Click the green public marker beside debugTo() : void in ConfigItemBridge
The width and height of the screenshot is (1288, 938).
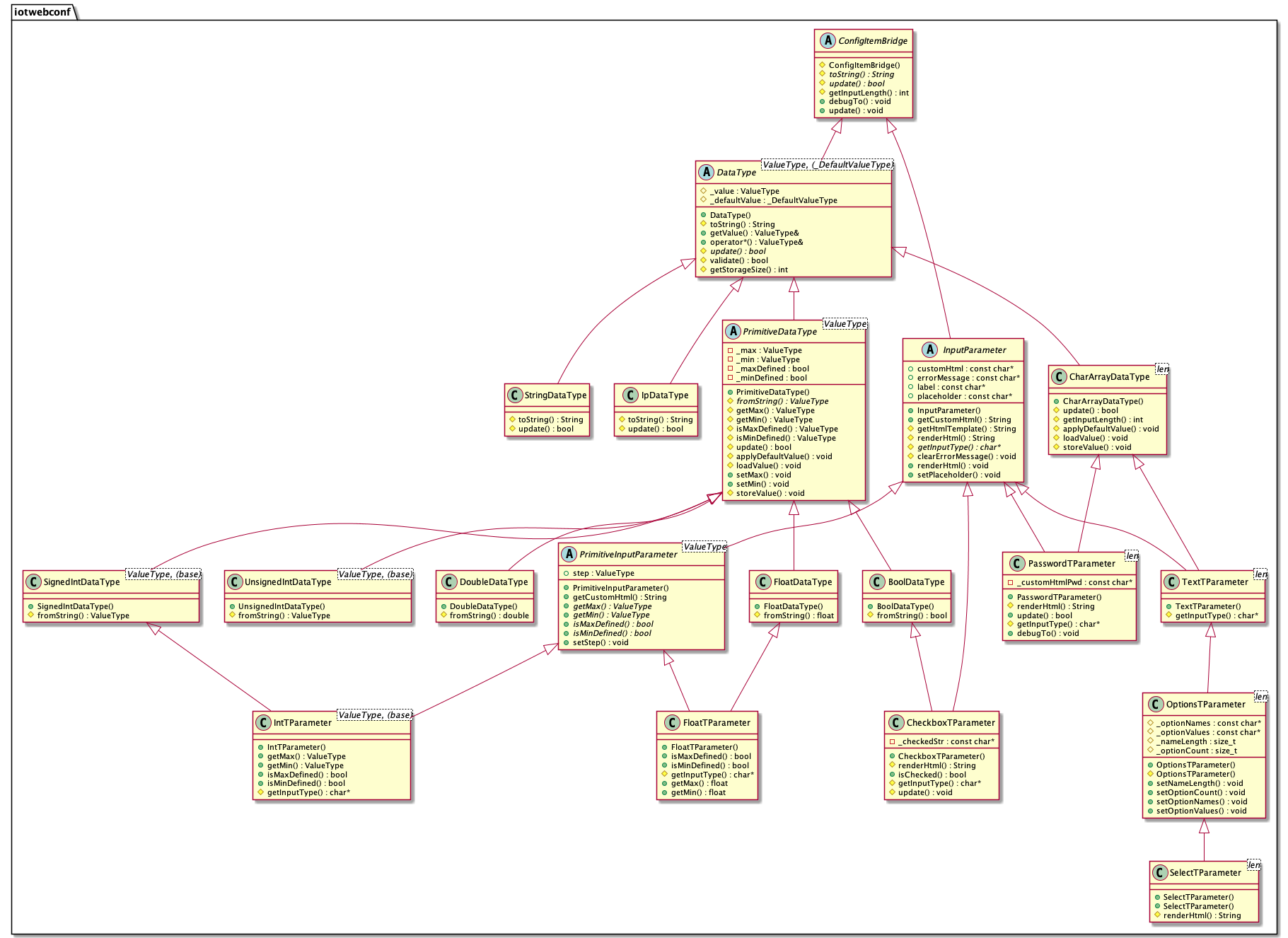(823, 101)
